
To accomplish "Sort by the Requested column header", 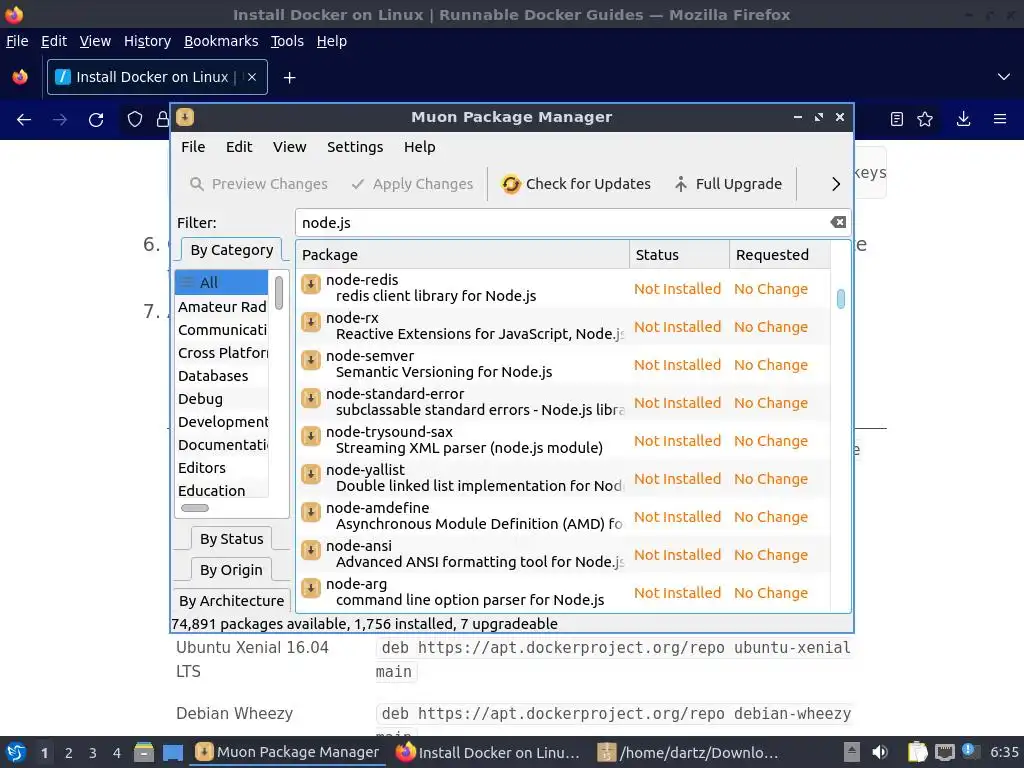I will 780,255.
